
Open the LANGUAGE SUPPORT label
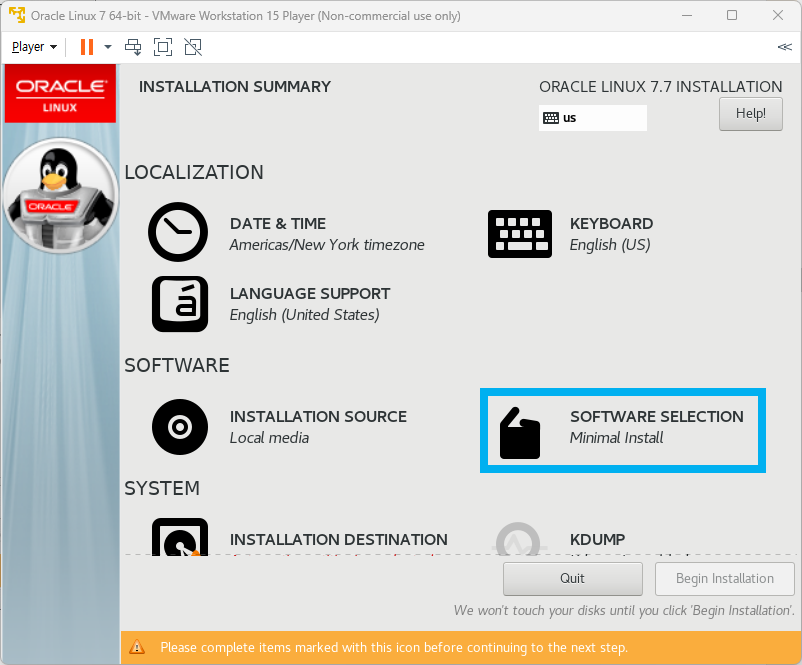[310, 294]
